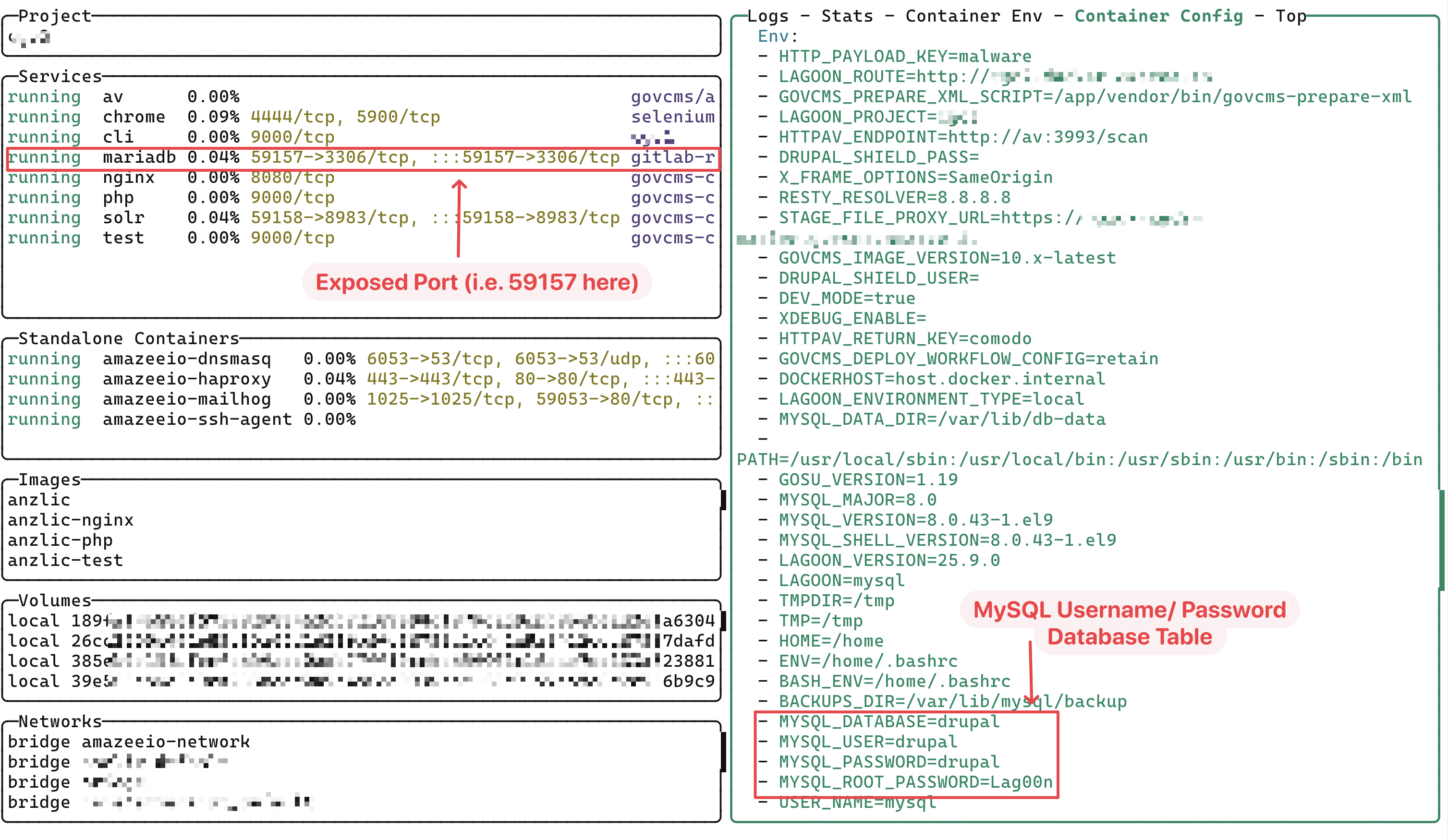
Task: Pick the php service row
Action: click(x=118, y=197)
